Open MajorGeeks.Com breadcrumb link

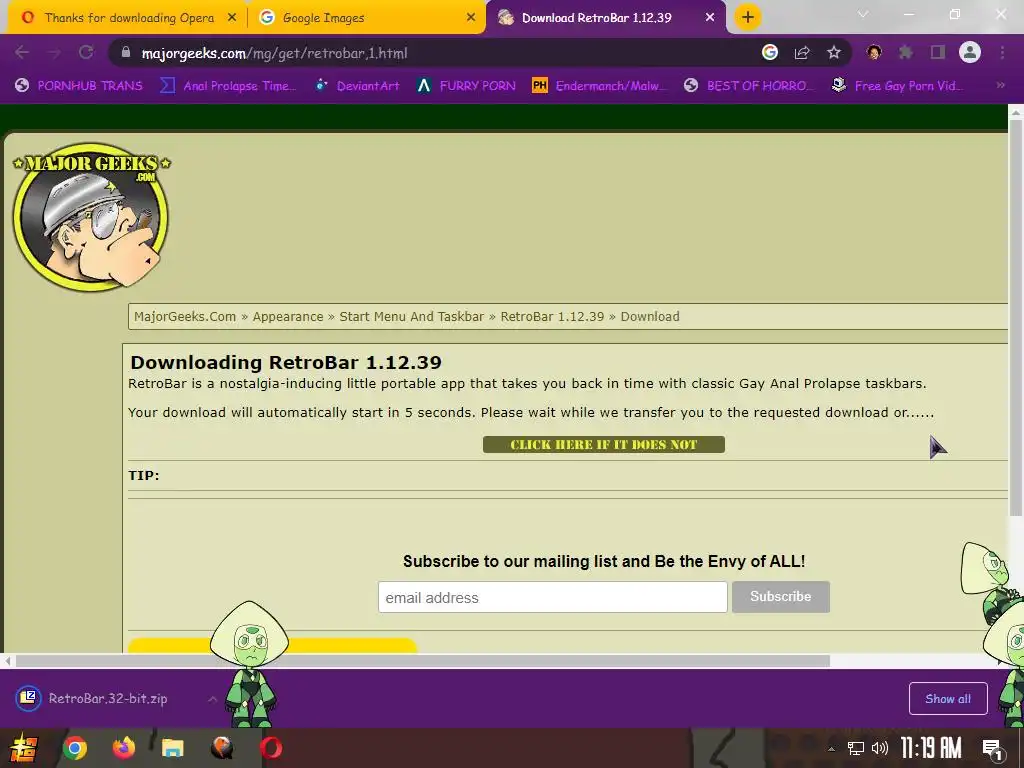(x=185, y=317)
